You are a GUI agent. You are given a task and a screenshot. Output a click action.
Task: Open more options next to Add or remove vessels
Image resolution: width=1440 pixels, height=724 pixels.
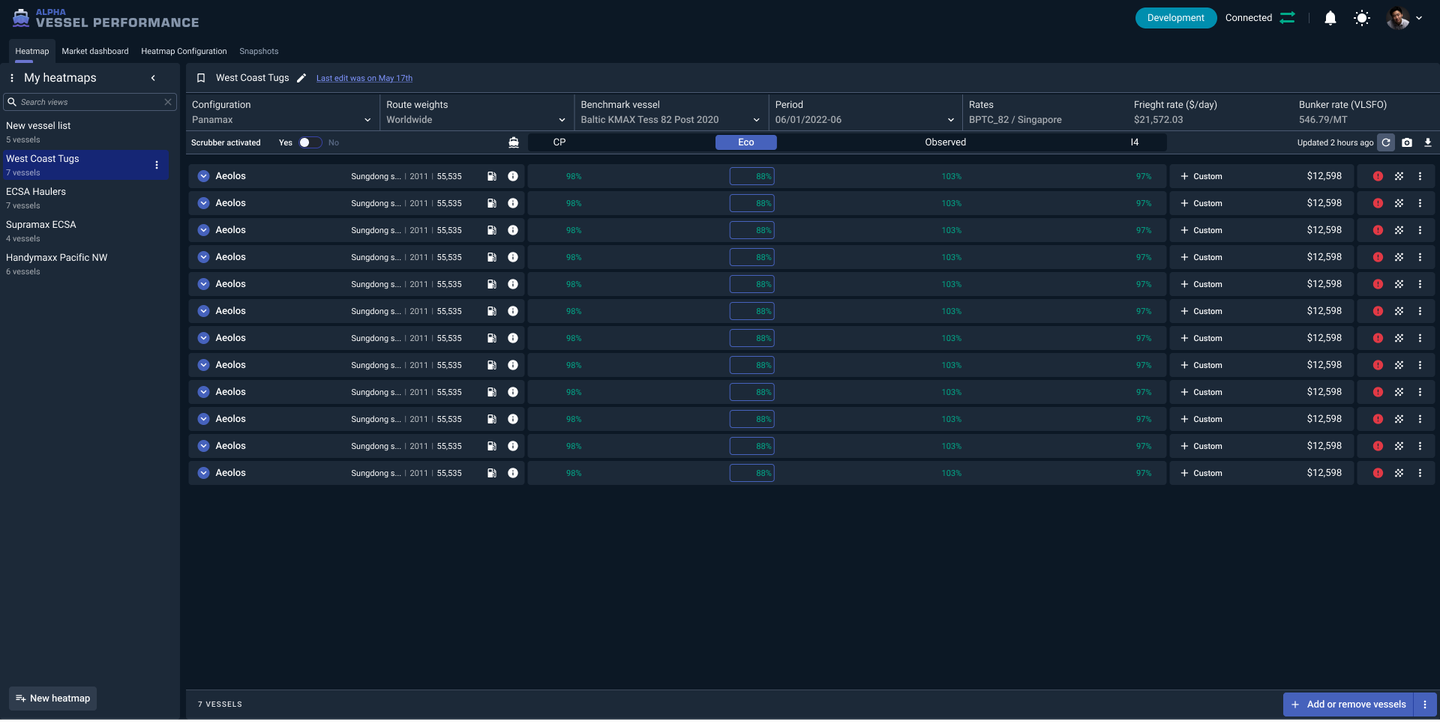click(x=1425, y=704)
